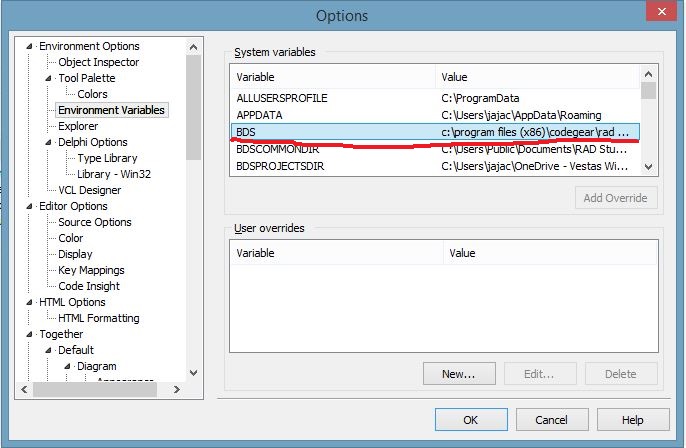Select Object Inspector in the tree

98,62
